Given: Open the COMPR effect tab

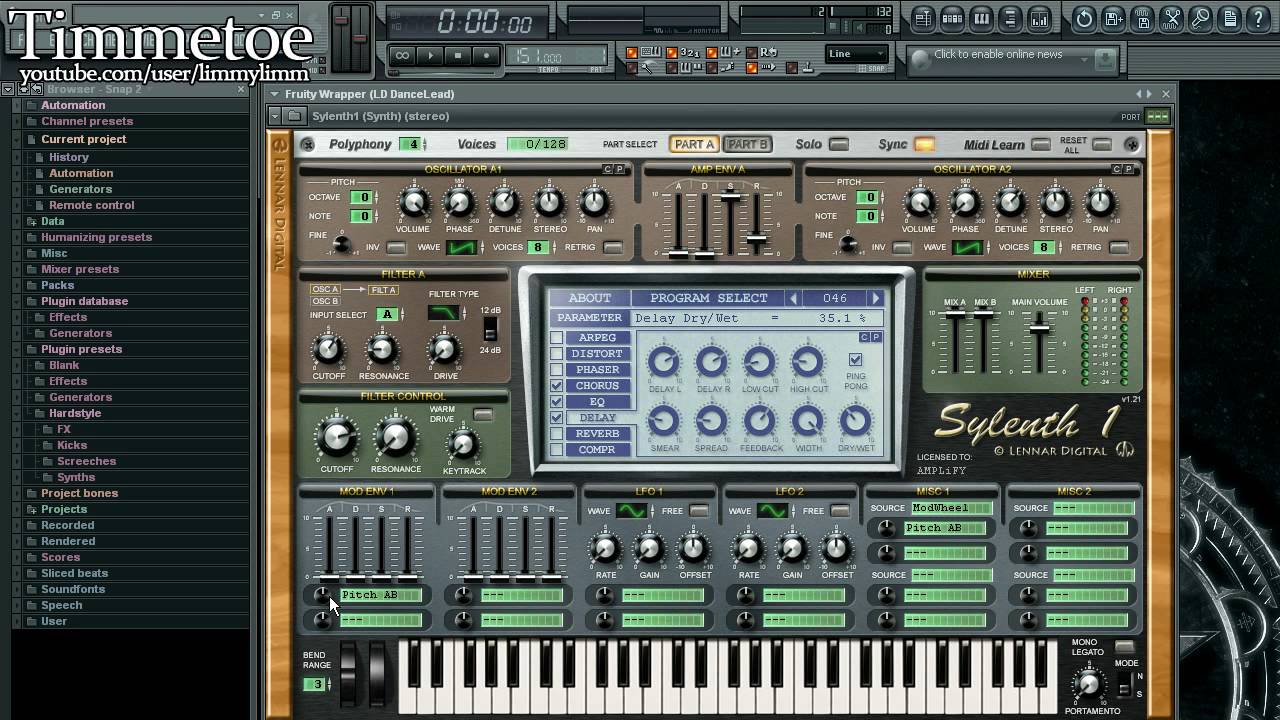Looking at the screenshot, I should point(598,450).
